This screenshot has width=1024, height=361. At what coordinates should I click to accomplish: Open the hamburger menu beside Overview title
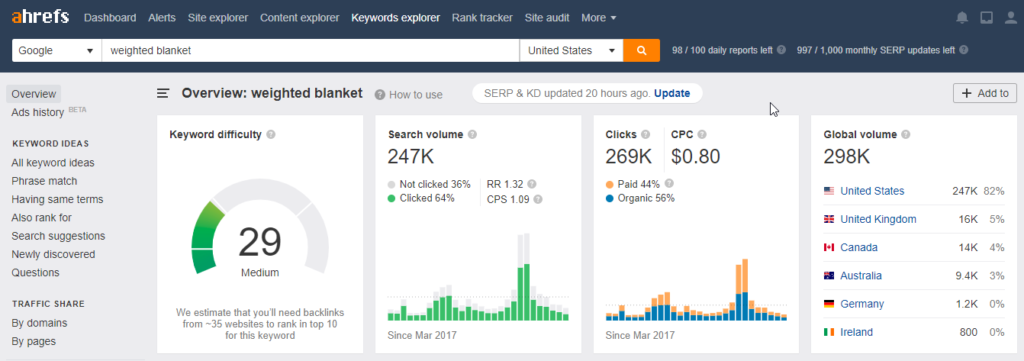click(x=163, y=93)
